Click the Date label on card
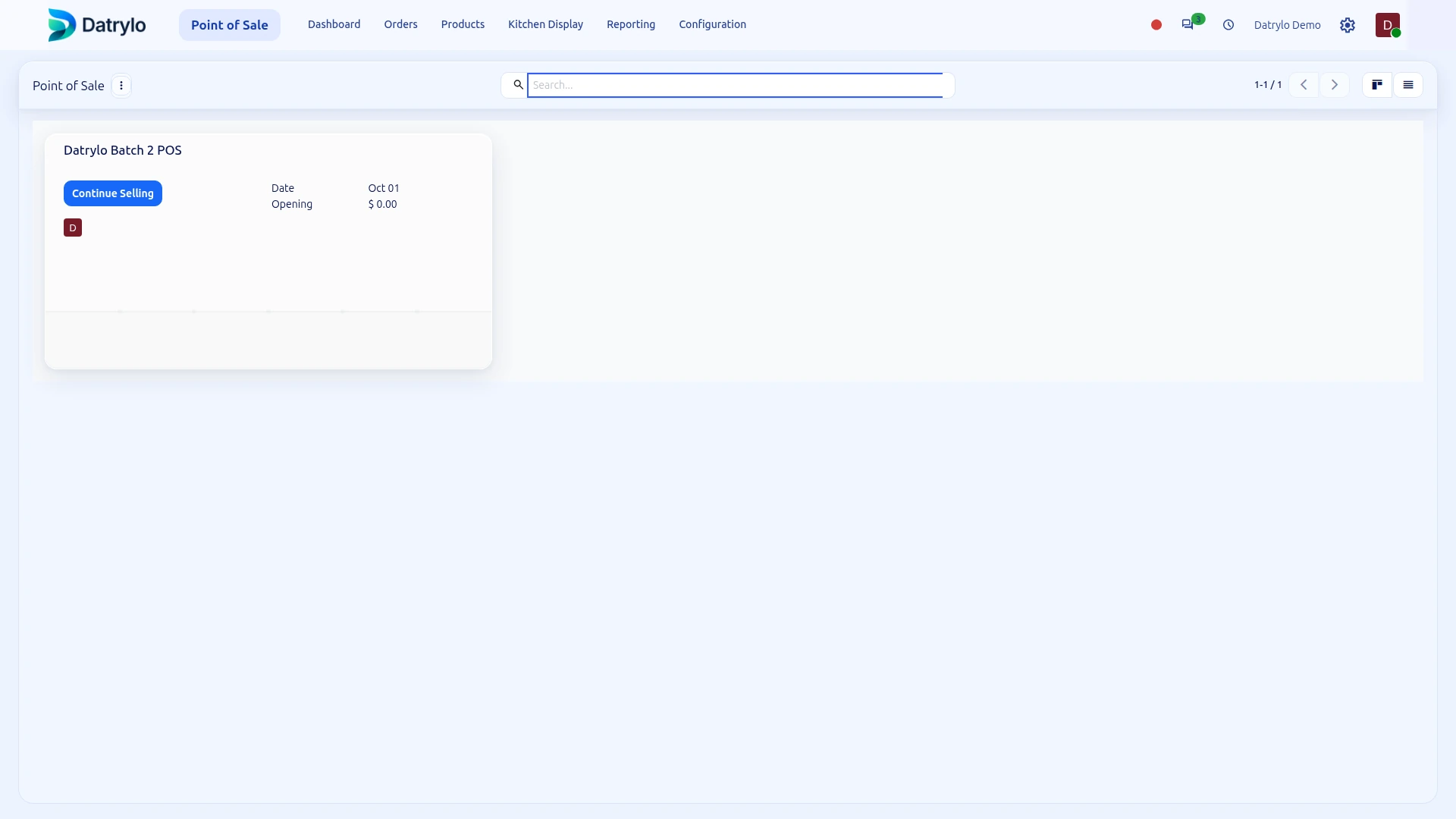This screenshot has height=819, width=1456. [283, 188]
